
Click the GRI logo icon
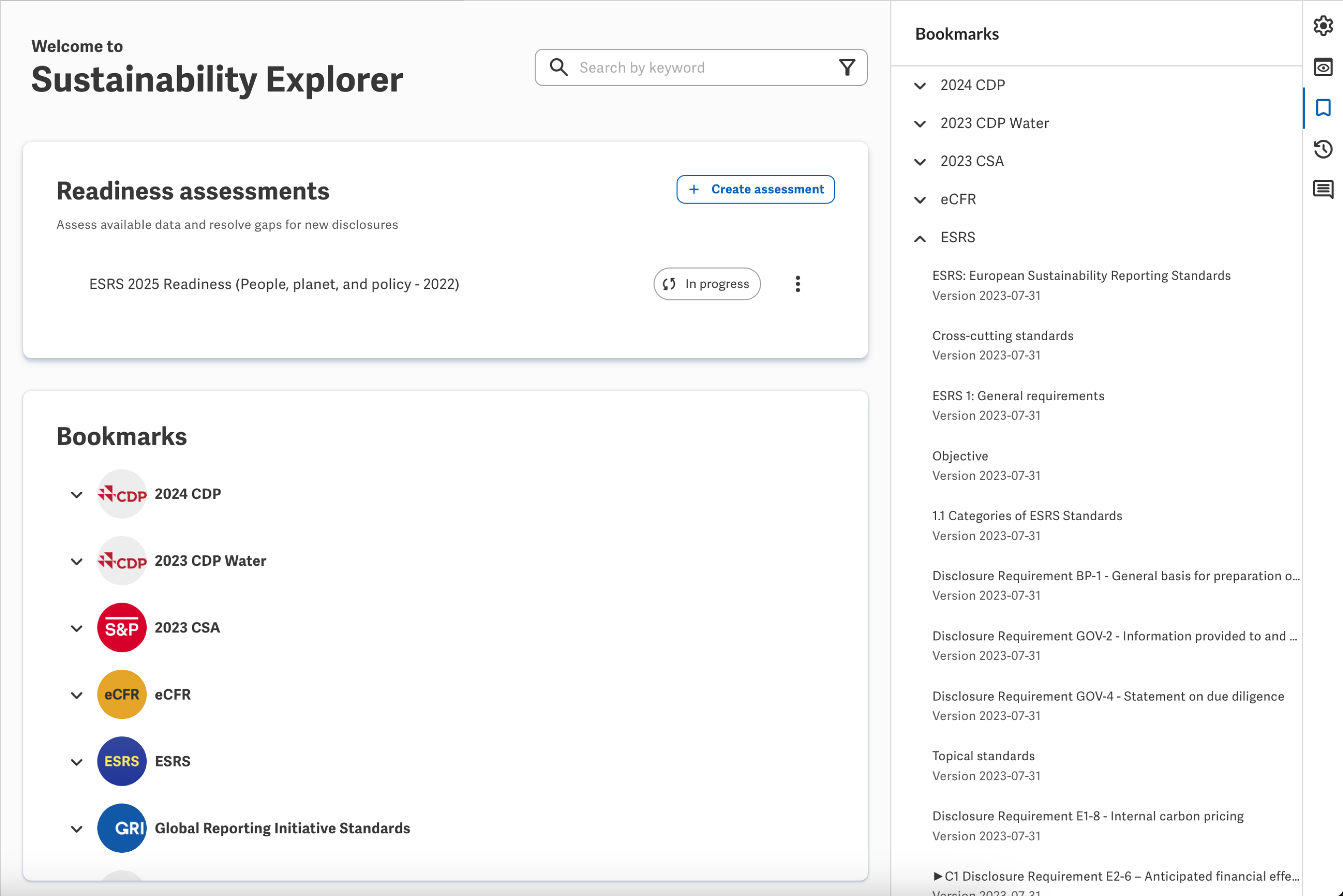pyautogui.click(x=122, y=828)
